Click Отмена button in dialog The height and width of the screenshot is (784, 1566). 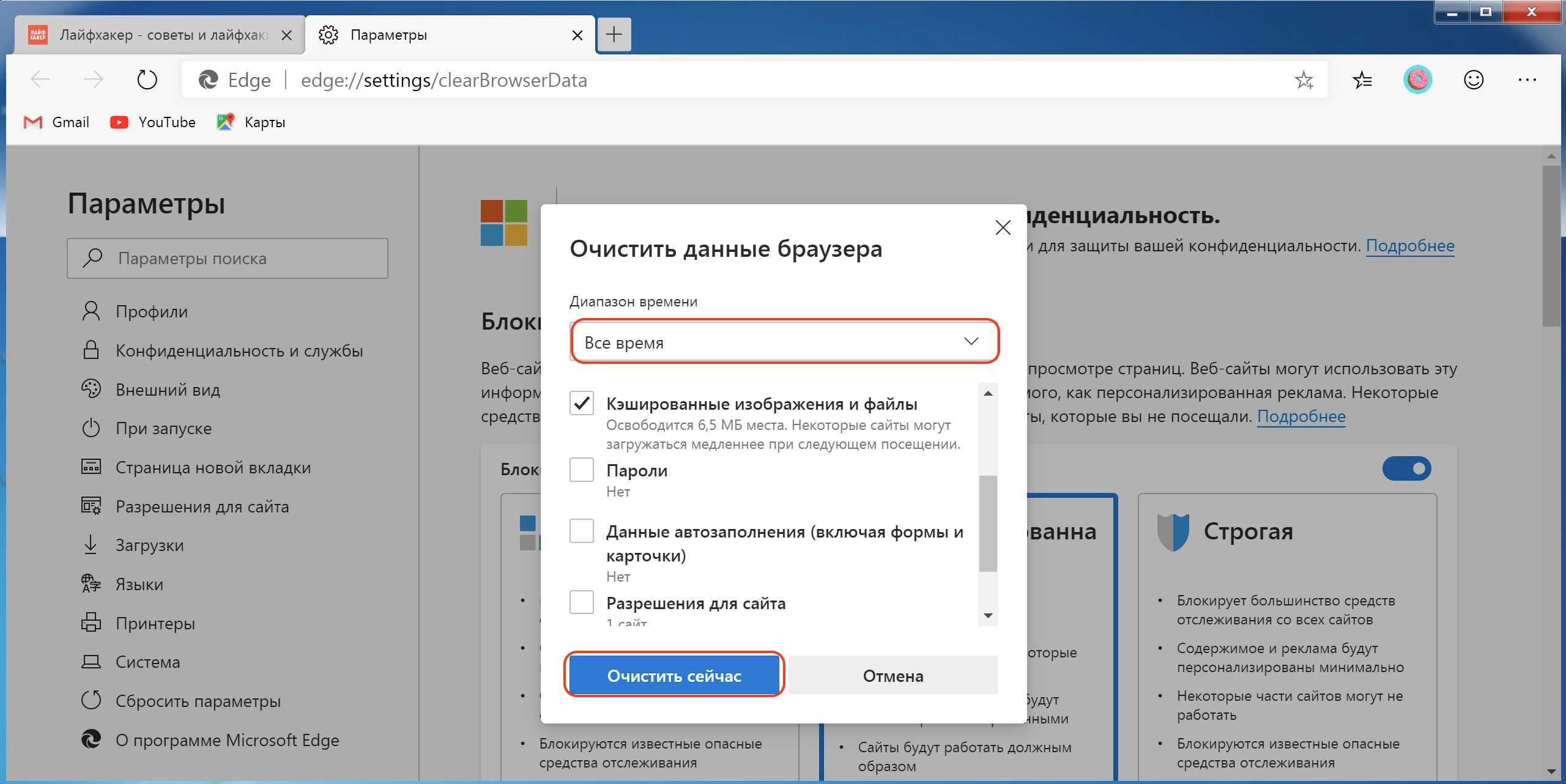892,674
